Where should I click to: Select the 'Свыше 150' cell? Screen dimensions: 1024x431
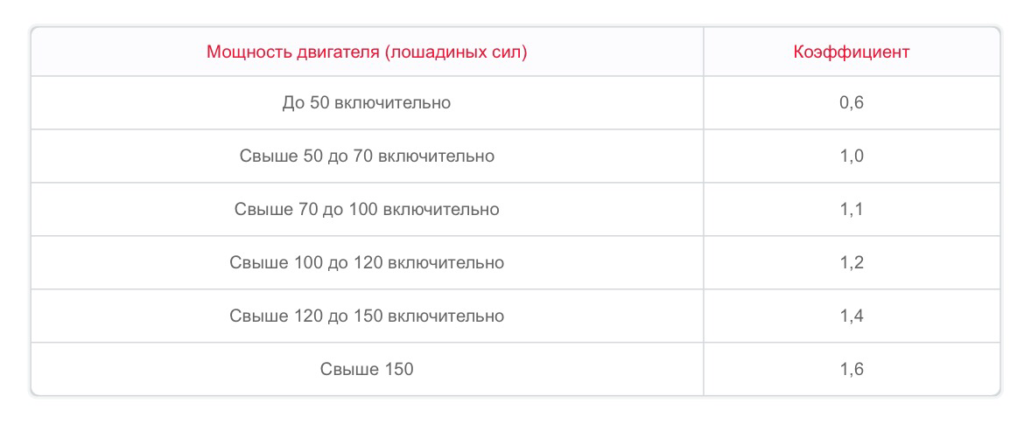(366, 369)
